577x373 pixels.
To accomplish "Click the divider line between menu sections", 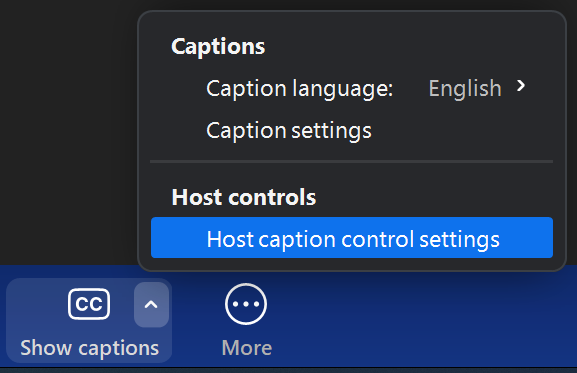I will point(351,161).
